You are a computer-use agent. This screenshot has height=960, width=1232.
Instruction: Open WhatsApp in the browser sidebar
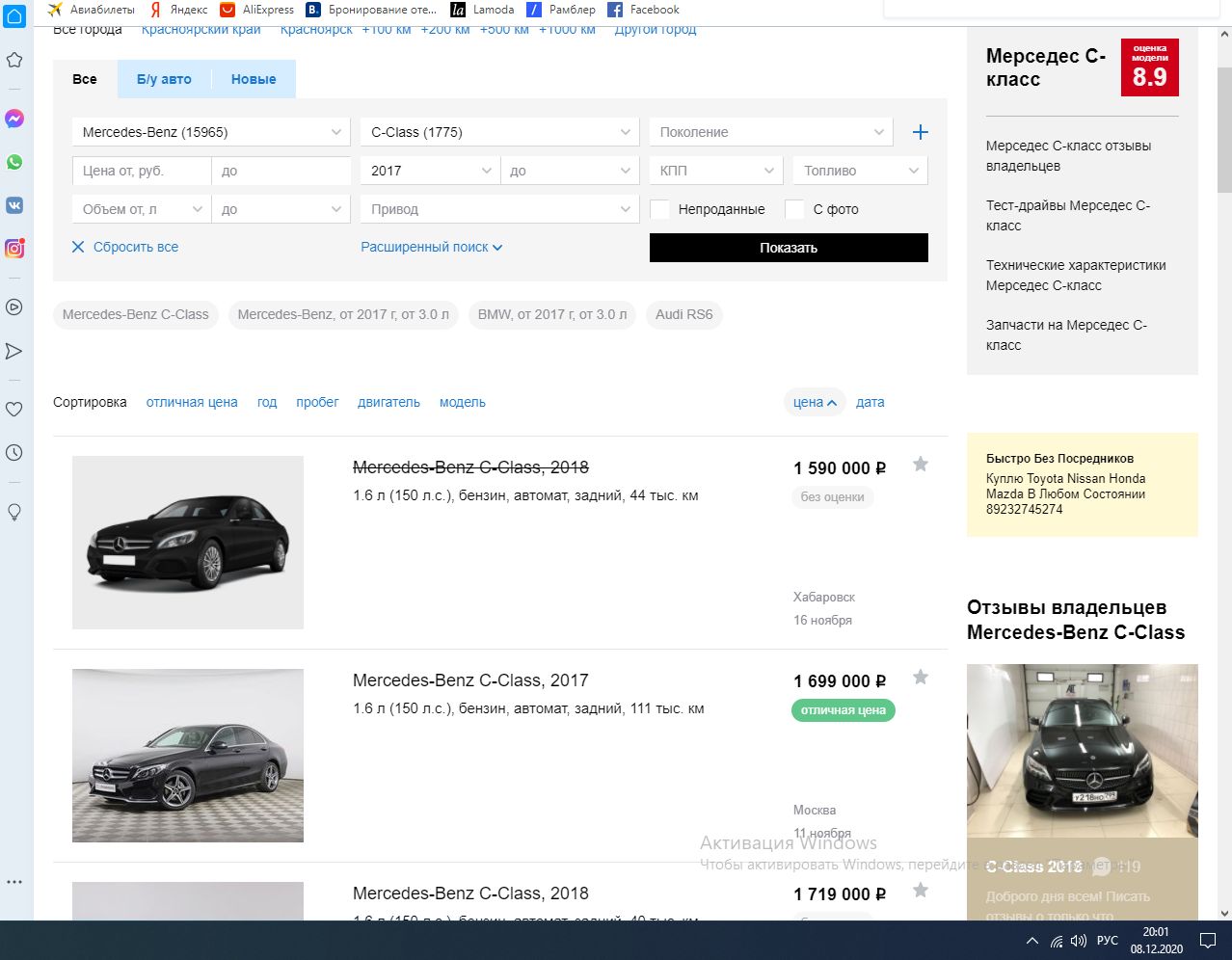pos(14,162)
